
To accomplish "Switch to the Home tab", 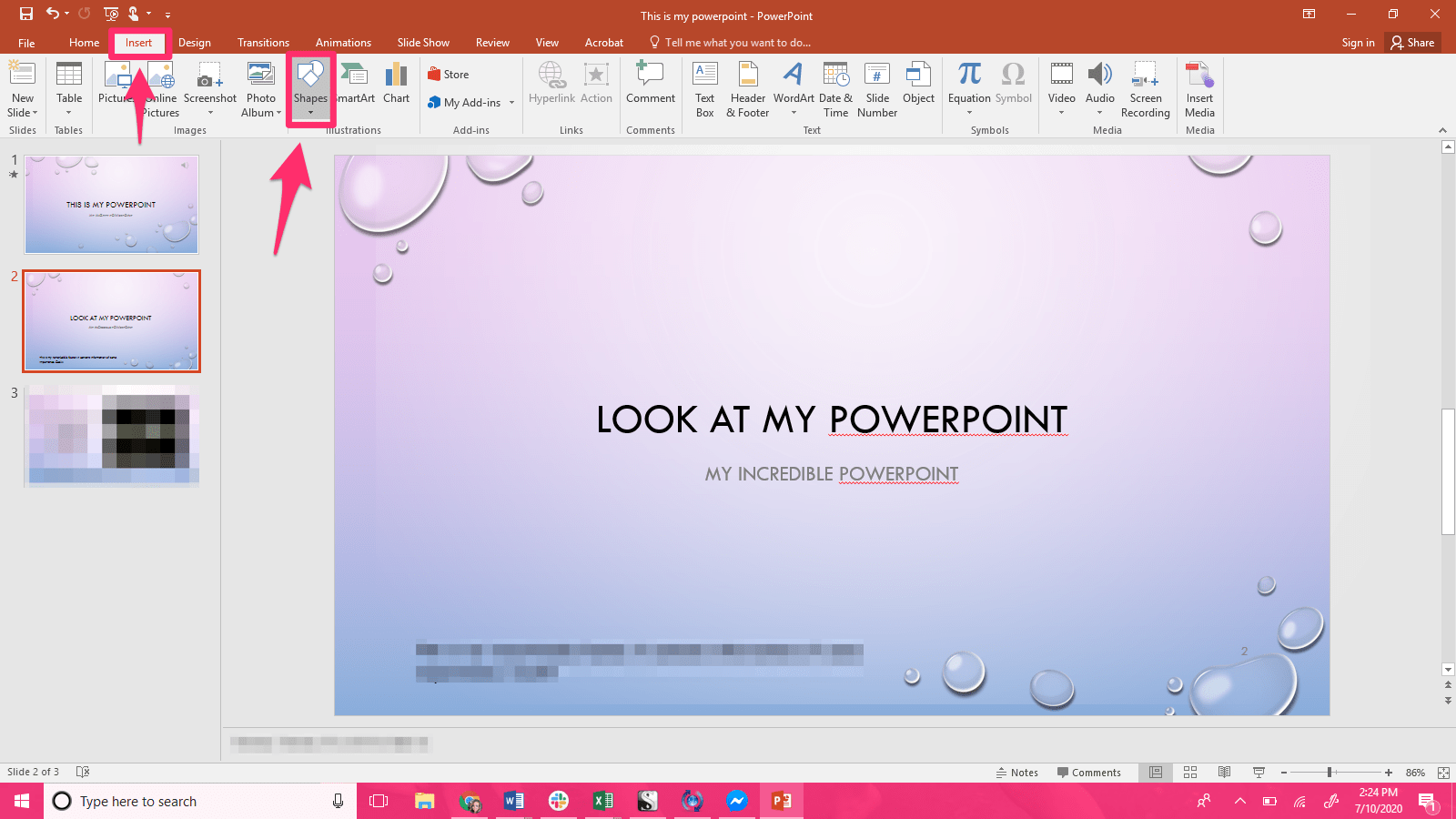I will [x=84, y=43].
